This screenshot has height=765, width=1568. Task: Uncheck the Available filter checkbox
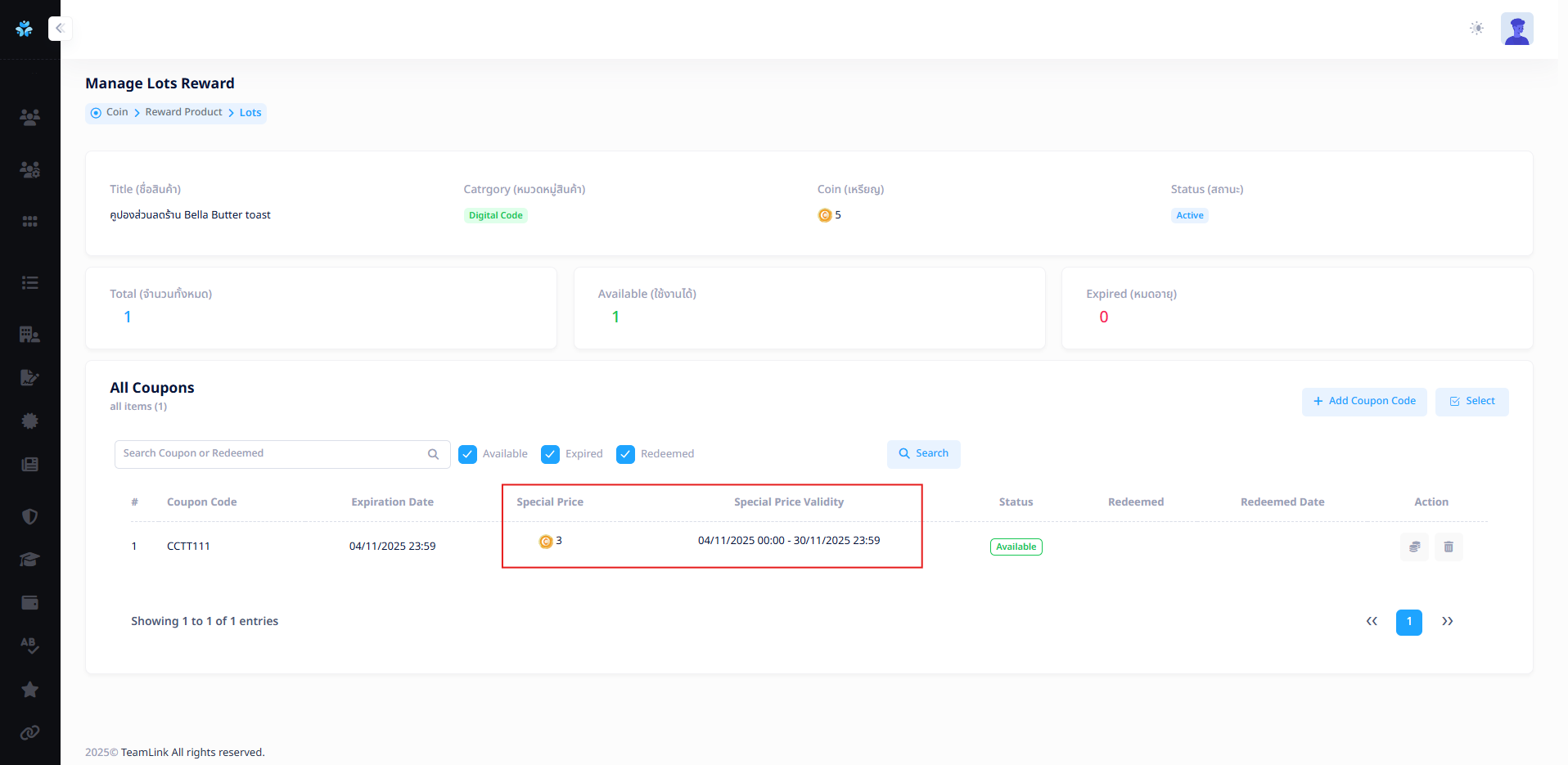(467, 454)
